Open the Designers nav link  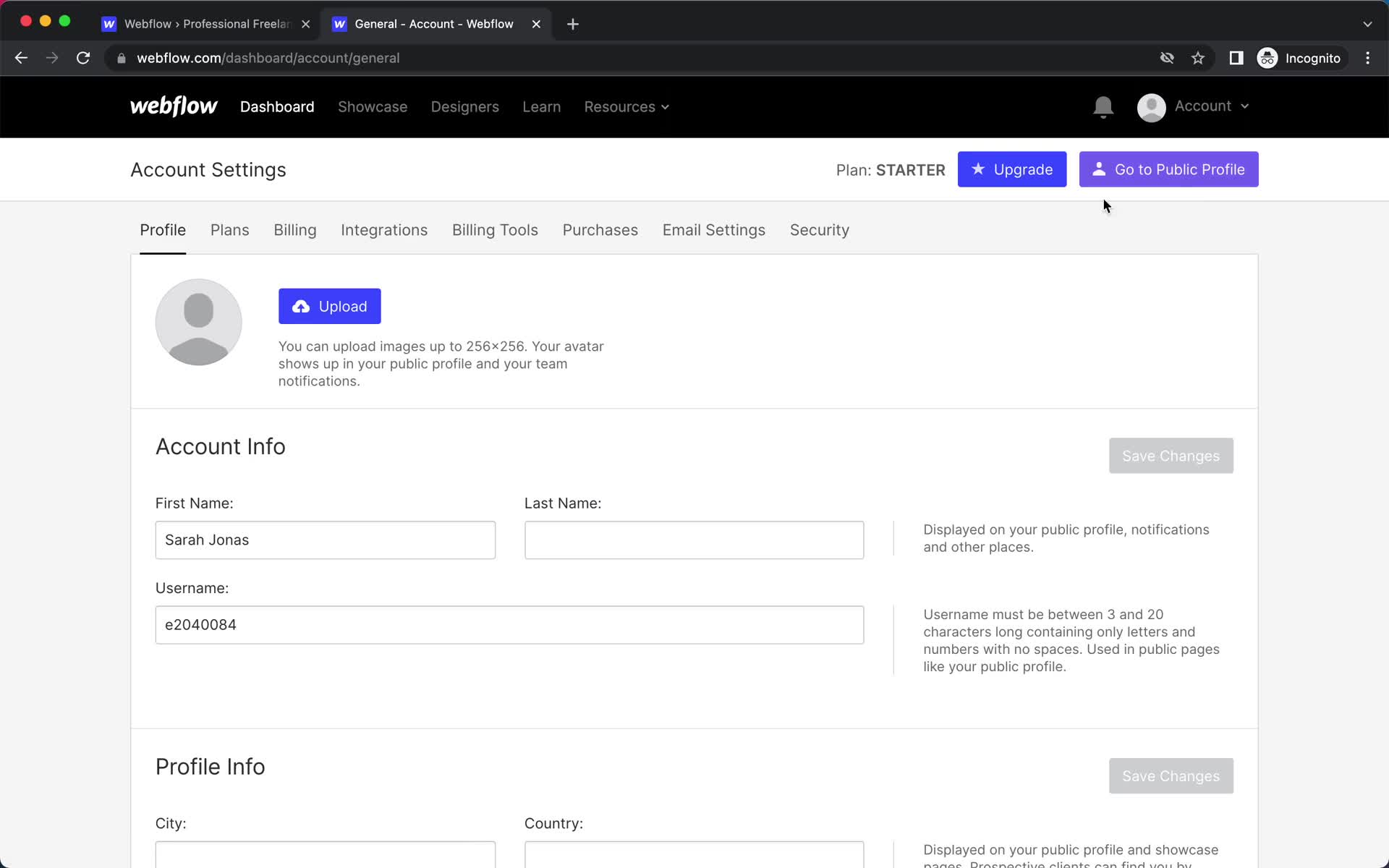pyautogui.click(x=465, y=107)
